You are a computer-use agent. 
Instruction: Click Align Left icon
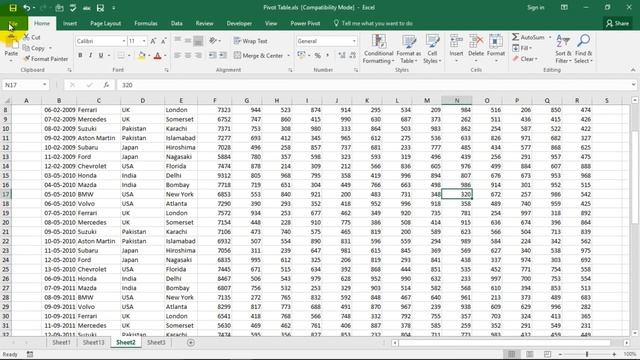pyautogui.click(x=177, y=55)
